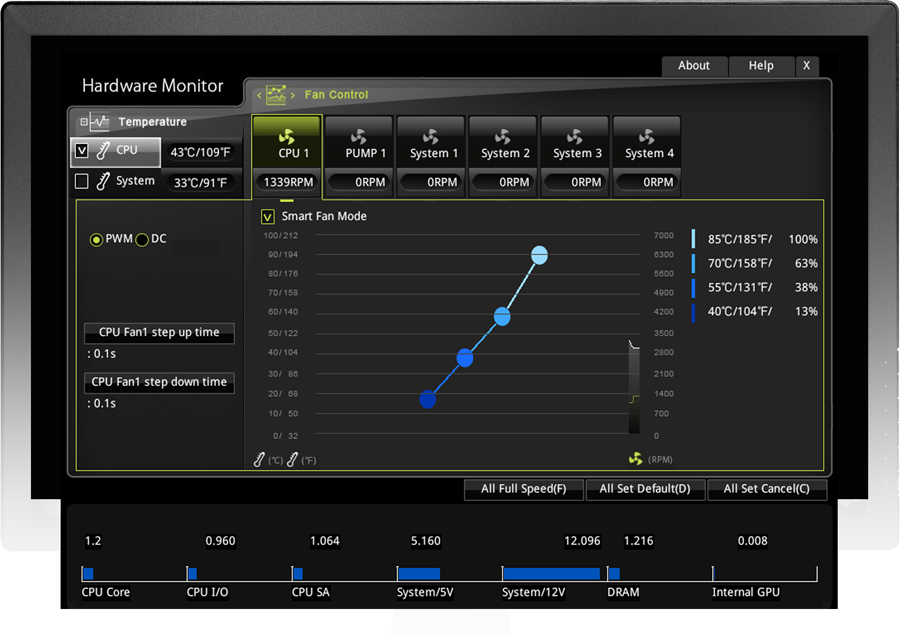900x634 pixels.
Task: Click the 85°C fan curve point
Action: pyautogui.click(x=539, y=256)
